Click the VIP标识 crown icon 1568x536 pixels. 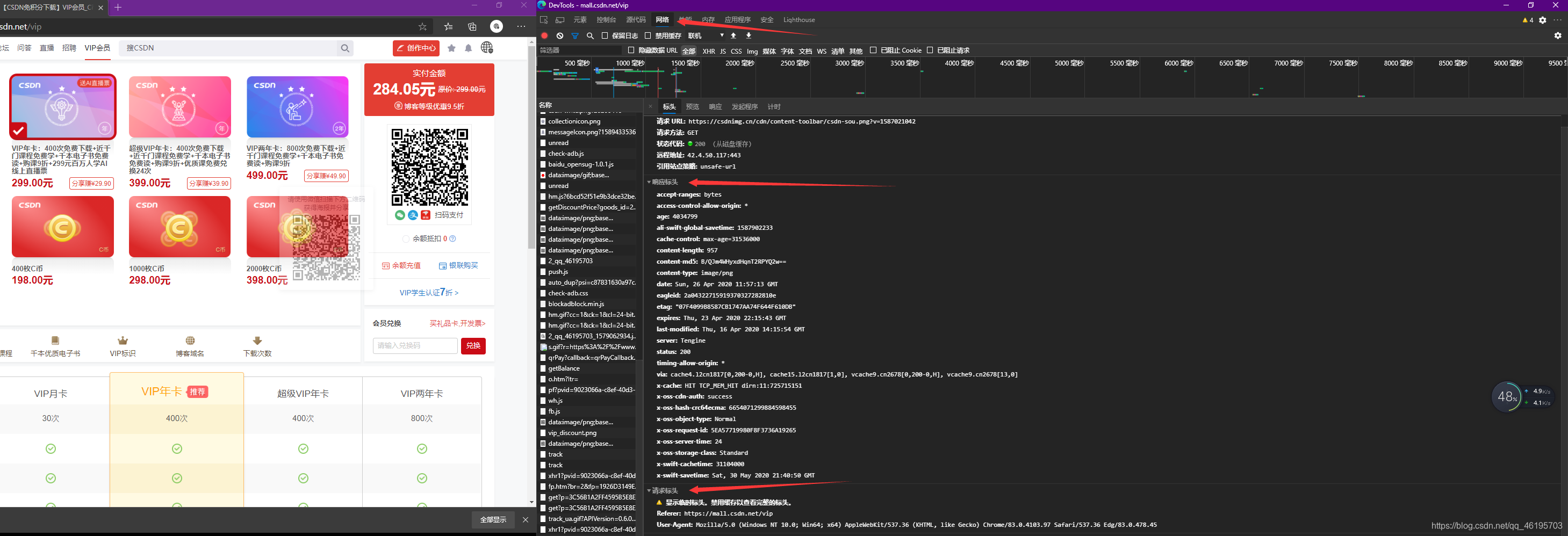[x=123, y=341]
